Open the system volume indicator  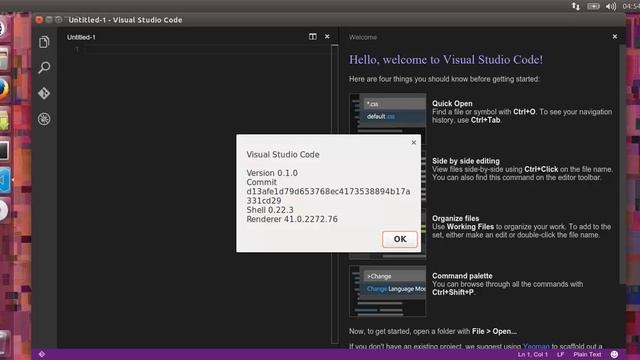point(611,6)
